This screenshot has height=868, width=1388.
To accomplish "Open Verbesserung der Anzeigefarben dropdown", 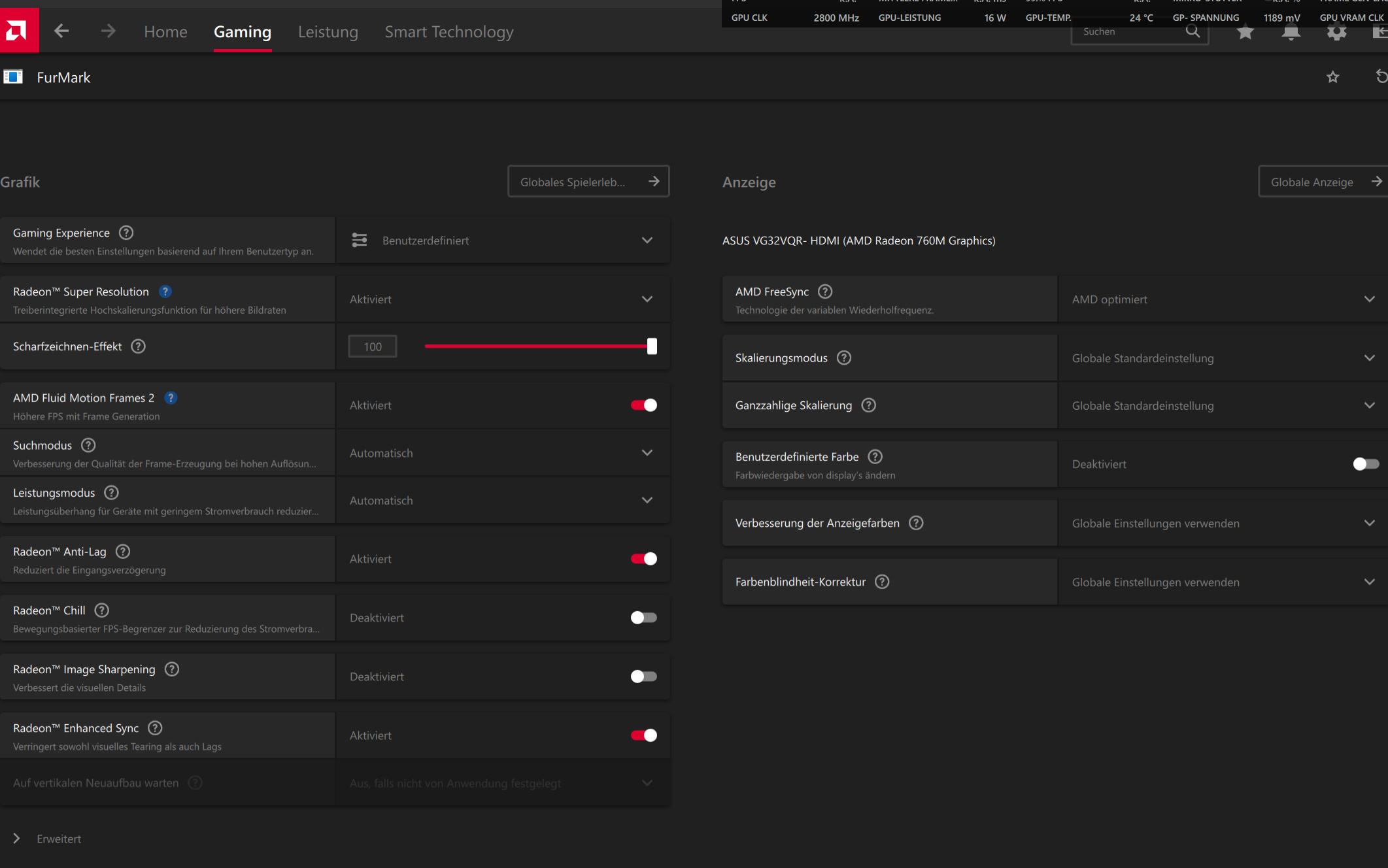I will (x=1223, y=524).
